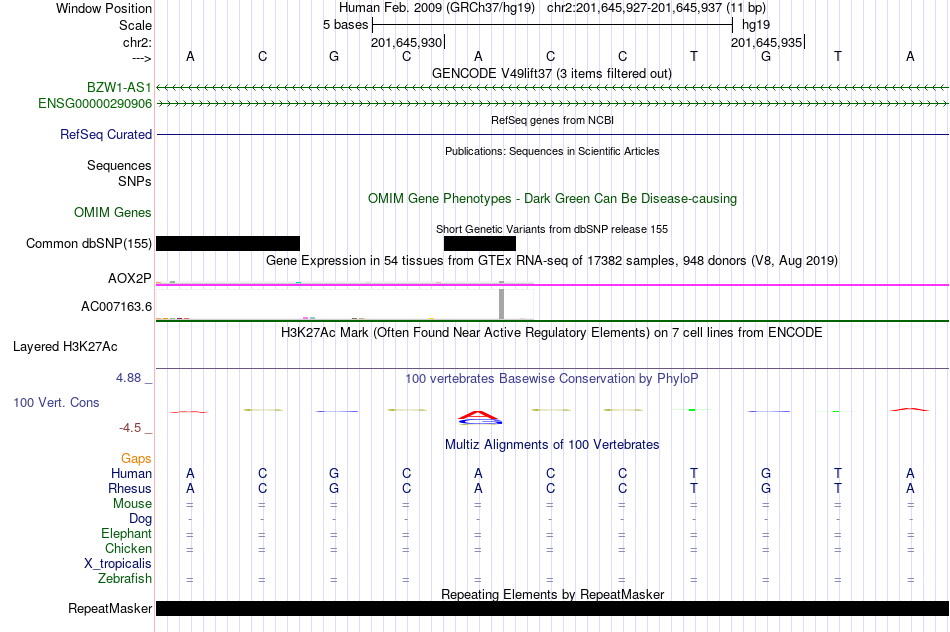Click the AOX2P expression track label
The height and width of the screenshot is (632, 950).
click(x=130, y=279)
